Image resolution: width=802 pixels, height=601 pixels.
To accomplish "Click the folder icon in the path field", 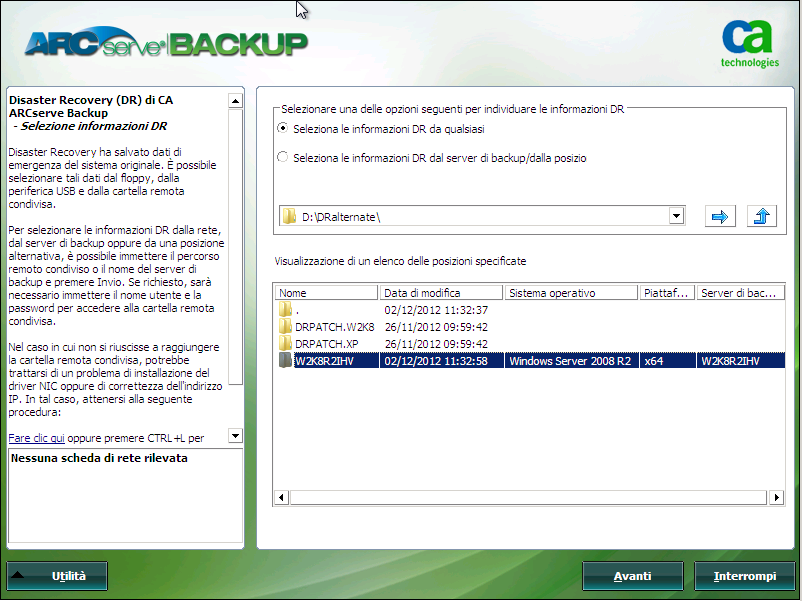I will pyautogui.click(x=289, y=216).
